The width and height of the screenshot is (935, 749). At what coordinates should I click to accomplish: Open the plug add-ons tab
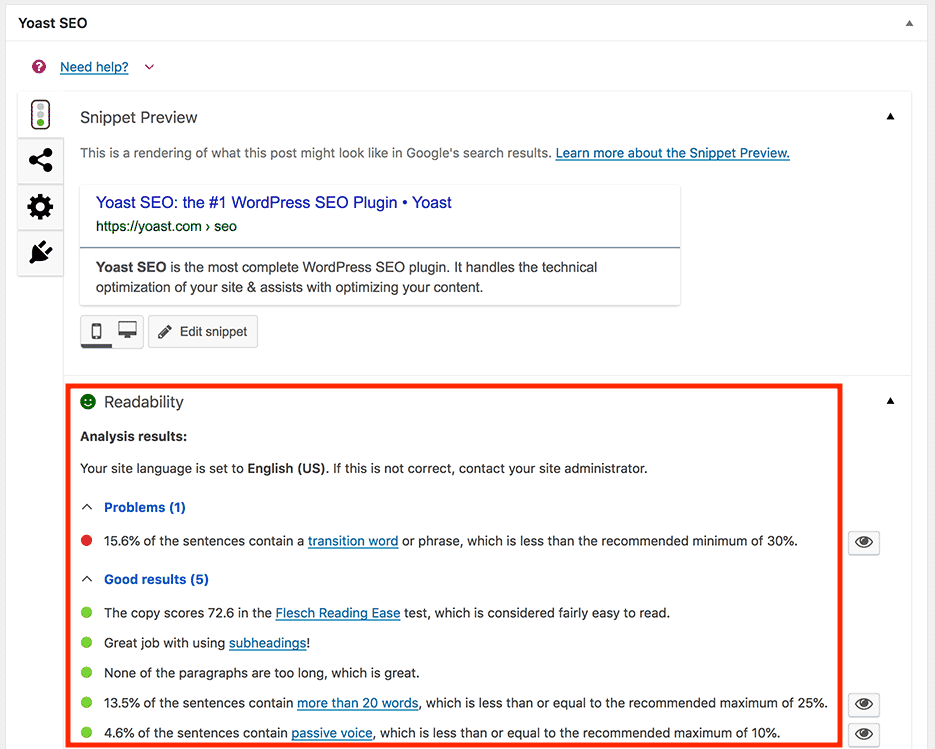41,252
